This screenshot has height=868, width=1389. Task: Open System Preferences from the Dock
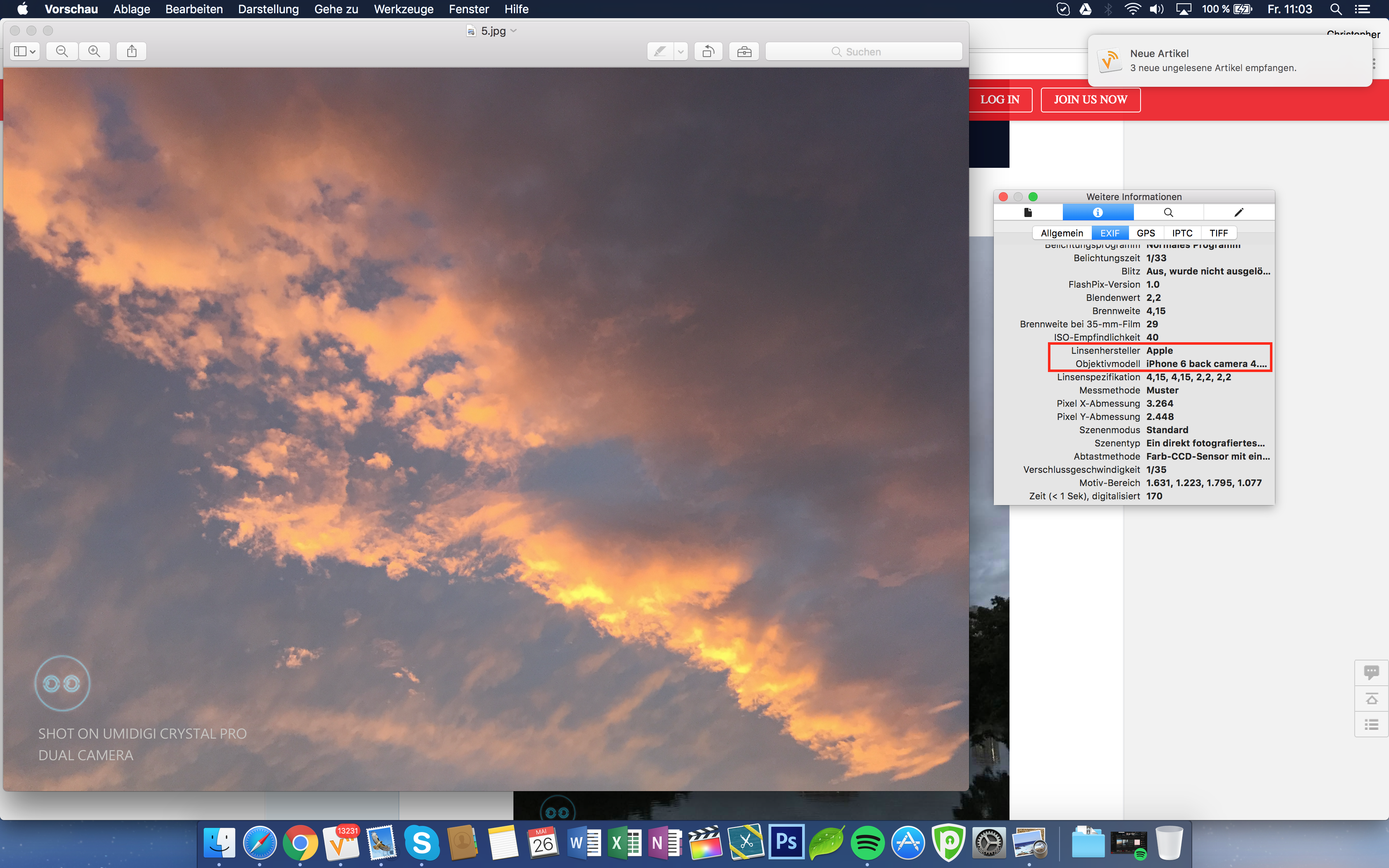pos(989,842)
